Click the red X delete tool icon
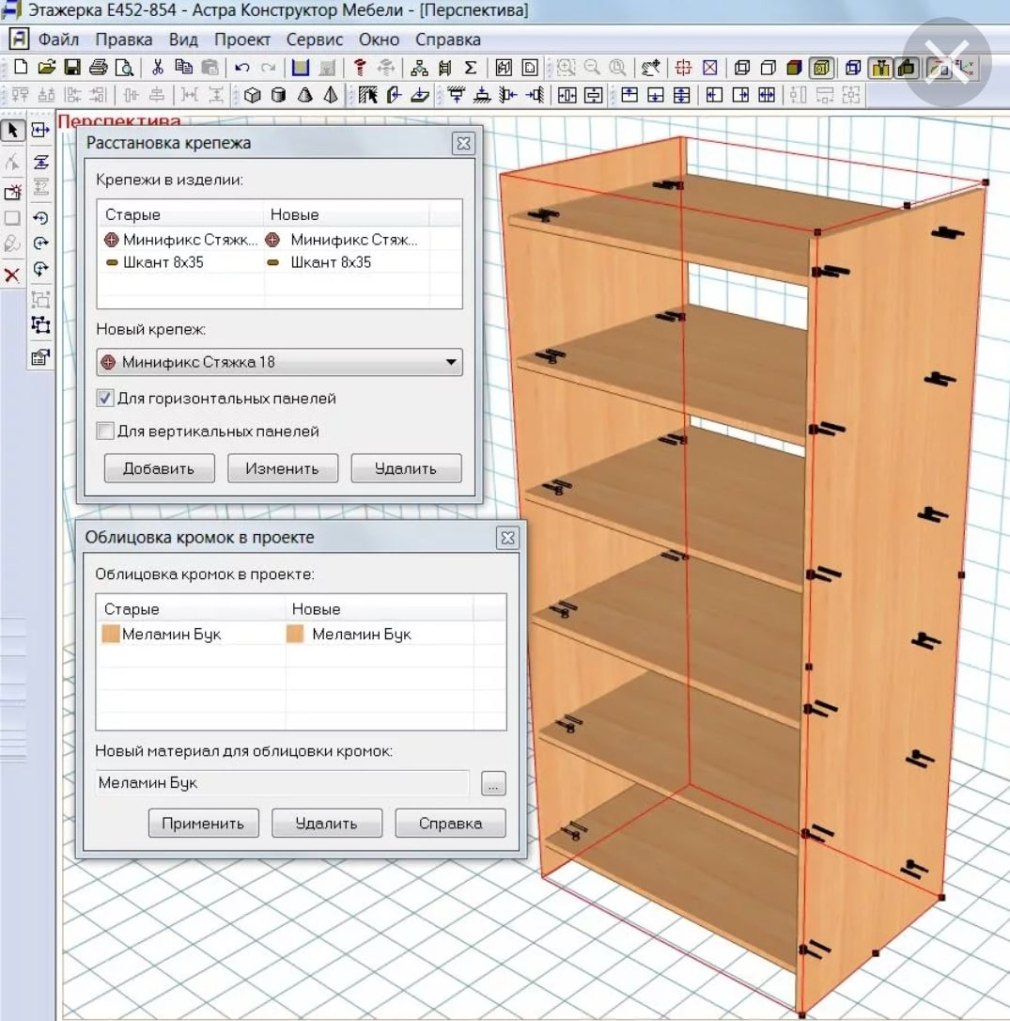 [13, 275]
